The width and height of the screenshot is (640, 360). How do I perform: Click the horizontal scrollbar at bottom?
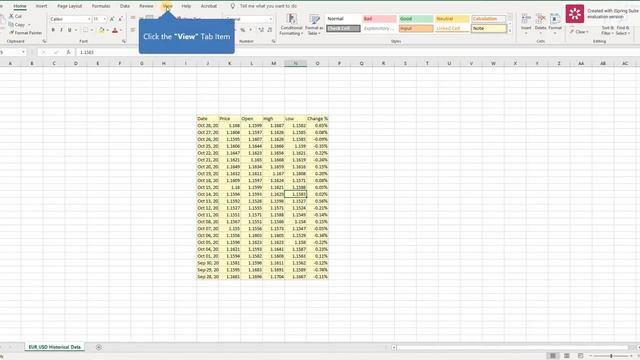pyautogui.click(x=512, y=347)
